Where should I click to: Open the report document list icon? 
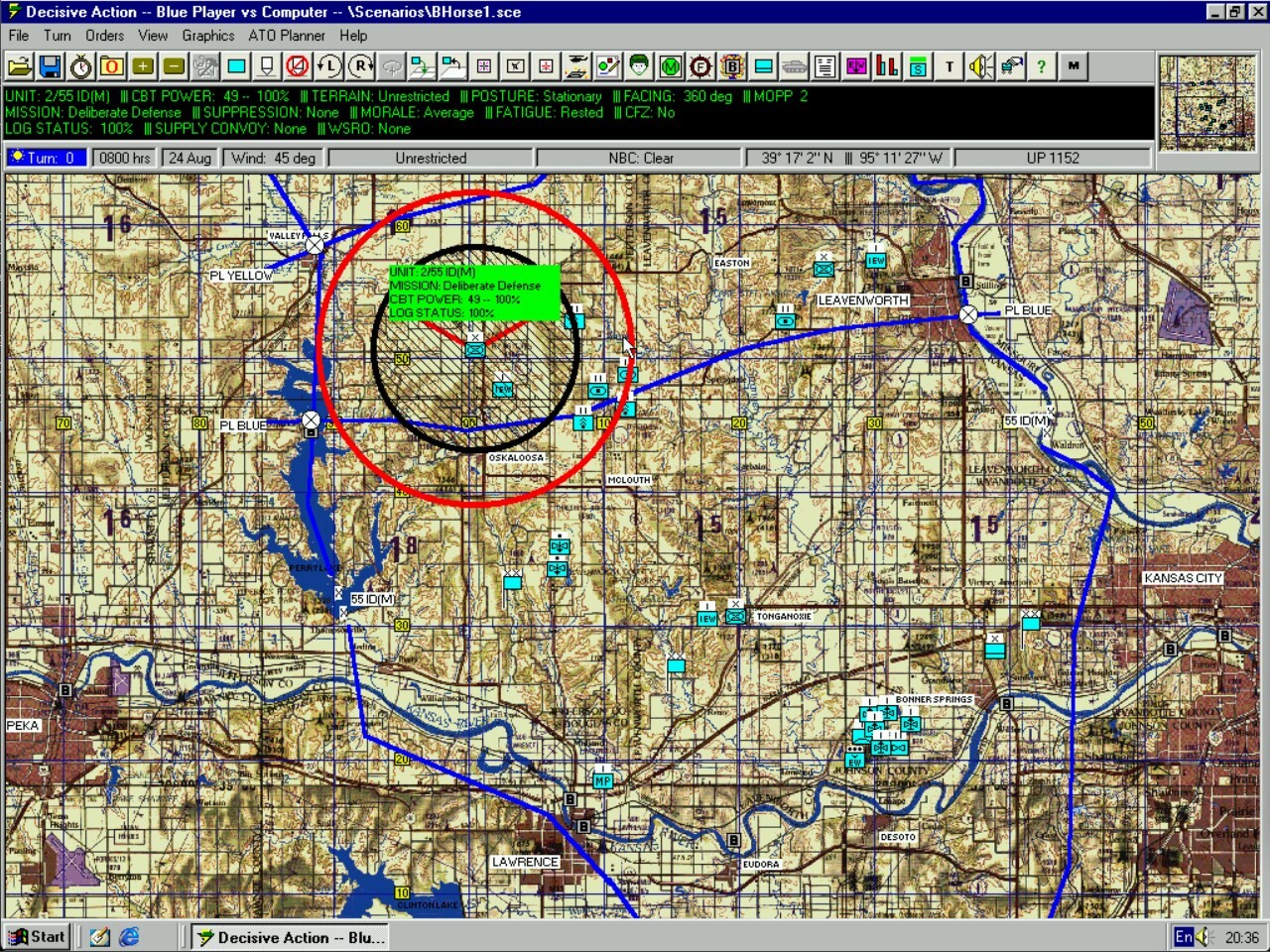pyautogui.click(x=825, y=66)
